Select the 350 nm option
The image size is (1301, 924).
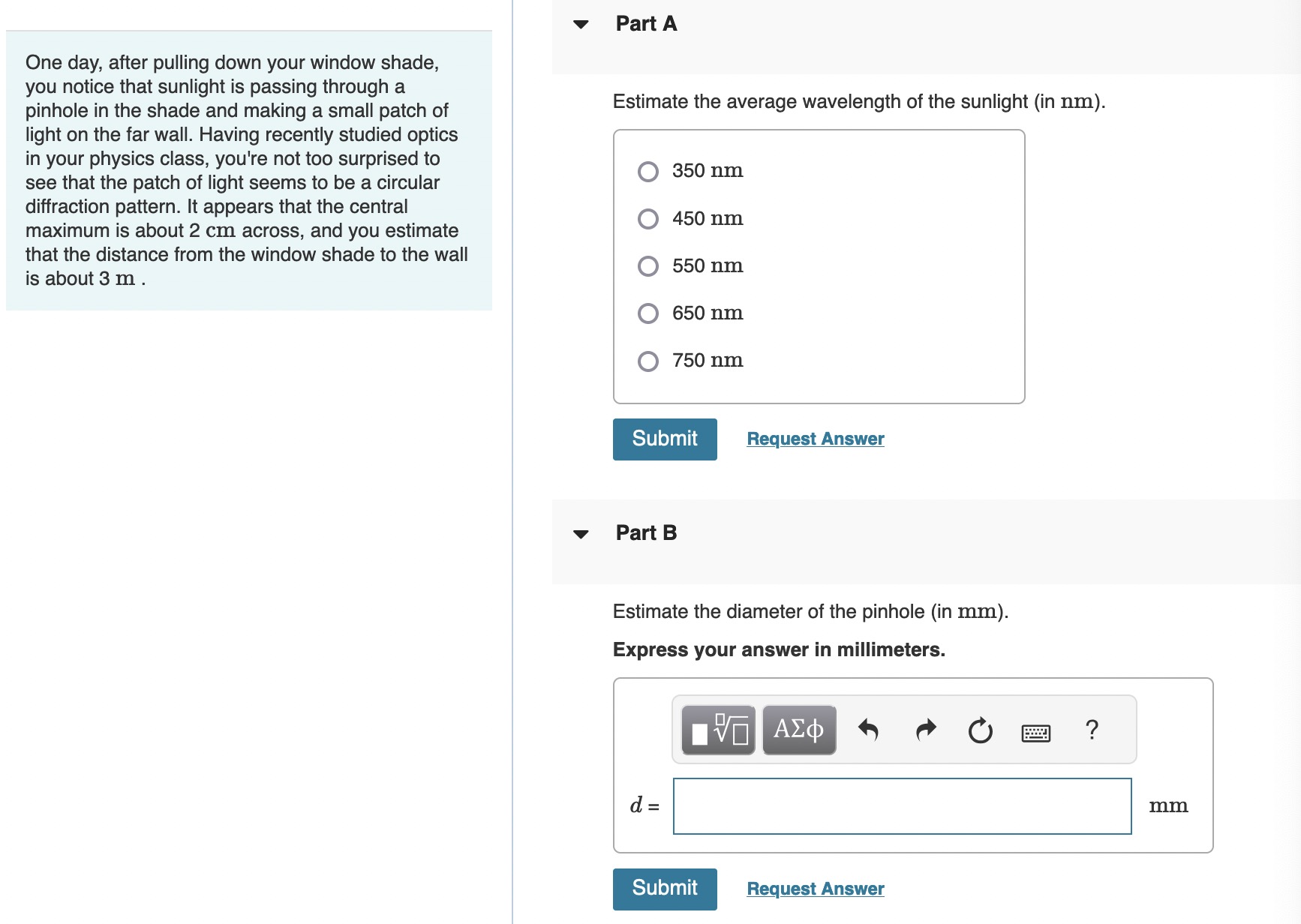[648, 172]
